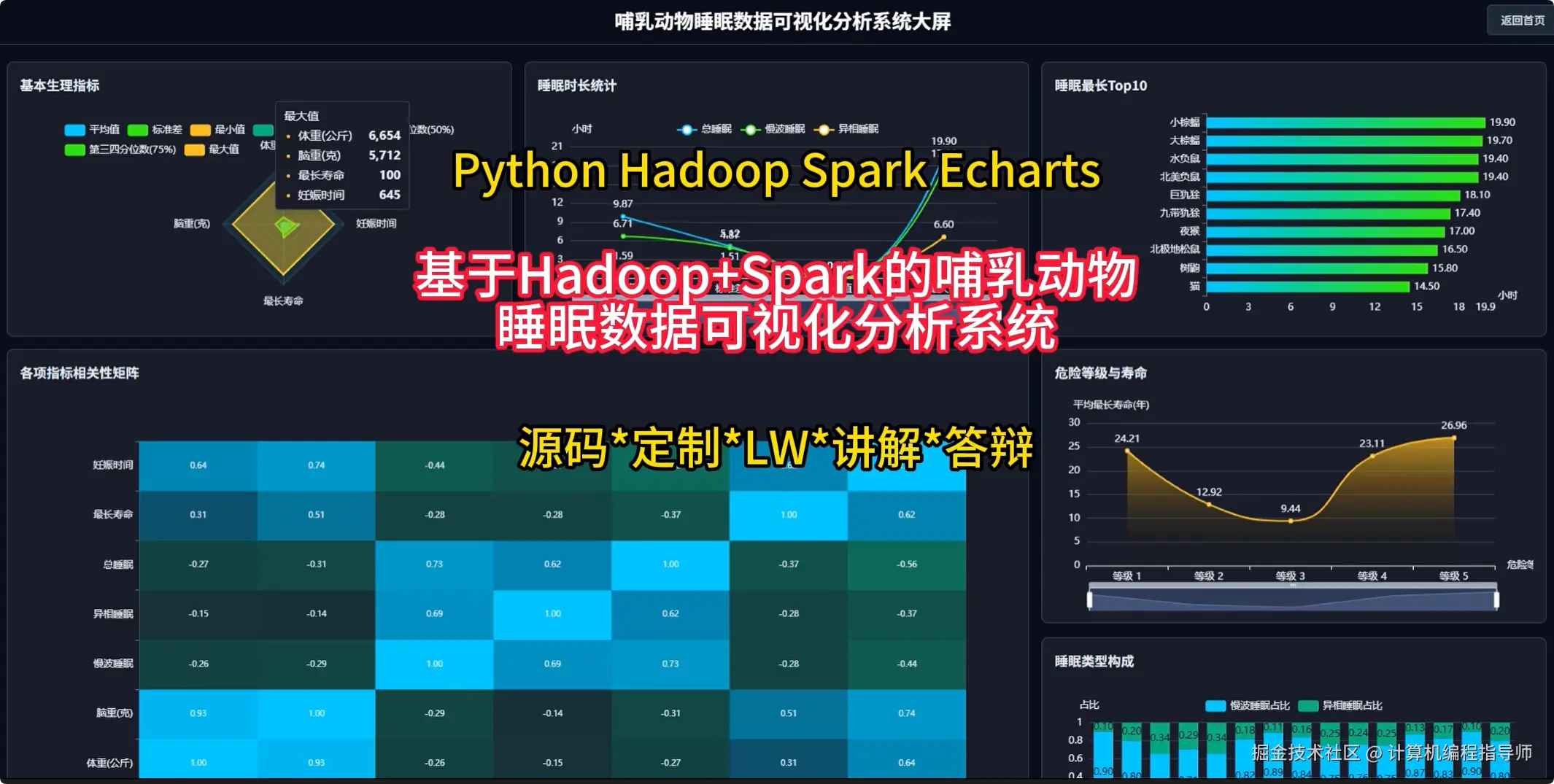The image size is (1554, 784).
Task: Click the 最长寿命 axis label on radar chart
Action: point(283,300)
